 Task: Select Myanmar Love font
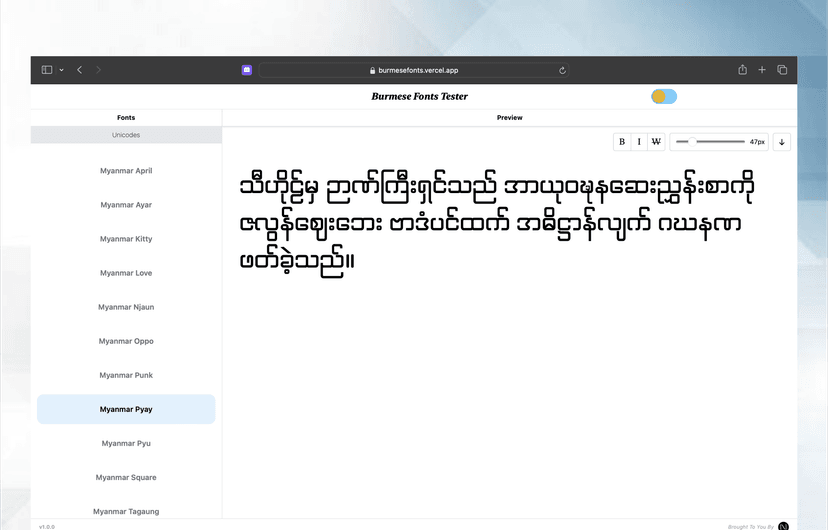pyautogui.click(x=126, y=273)
